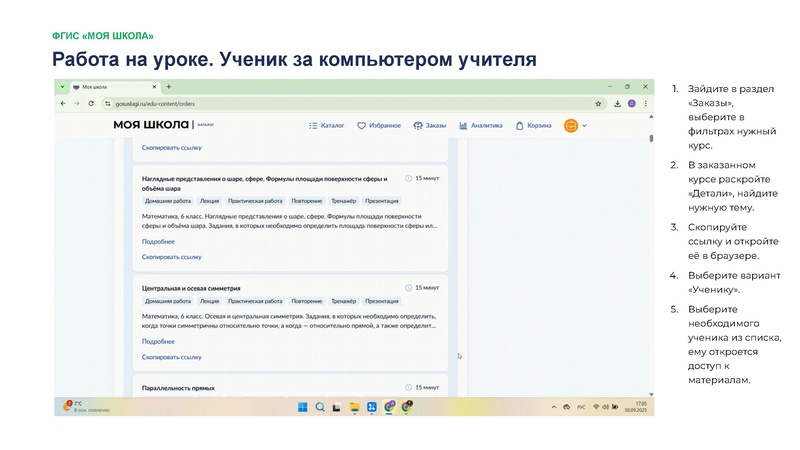Click РУС language indicator in tray
800x450 pixels.
[581, 407]
